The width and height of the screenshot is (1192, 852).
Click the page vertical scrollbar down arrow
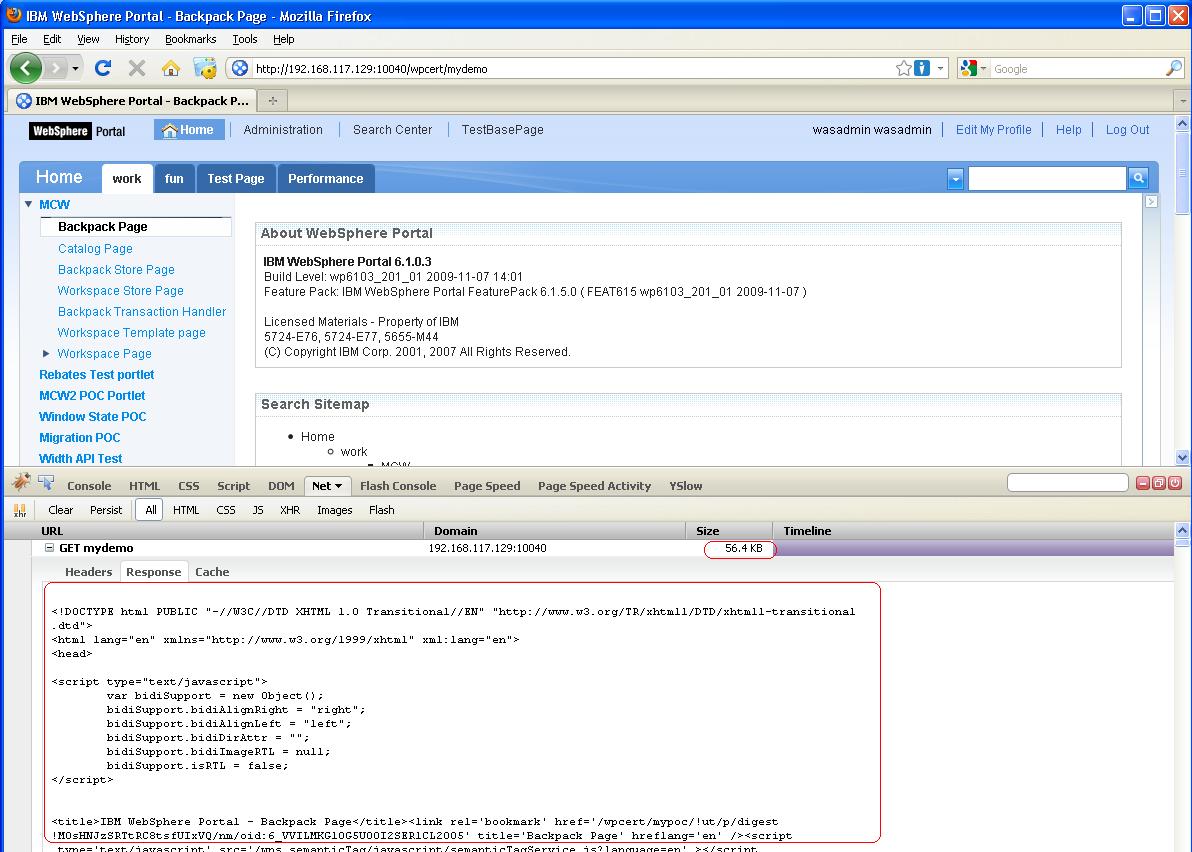(1182, 457)
